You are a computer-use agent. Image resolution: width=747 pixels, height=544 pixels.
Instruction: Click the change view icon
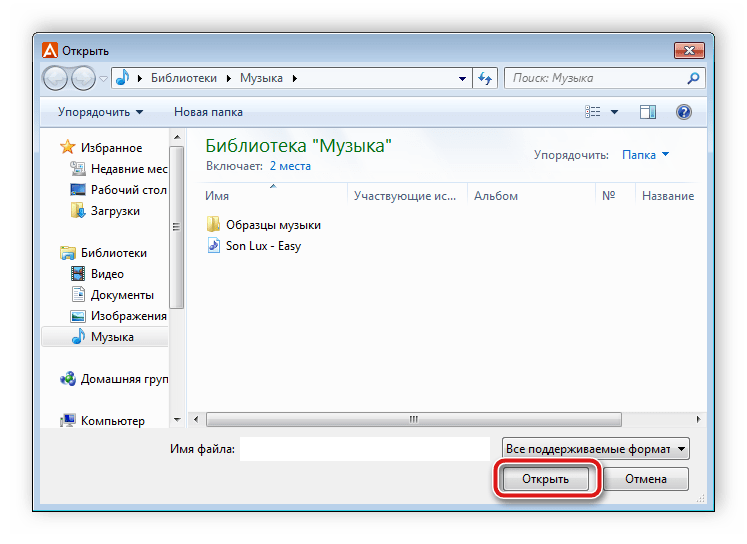593,112
